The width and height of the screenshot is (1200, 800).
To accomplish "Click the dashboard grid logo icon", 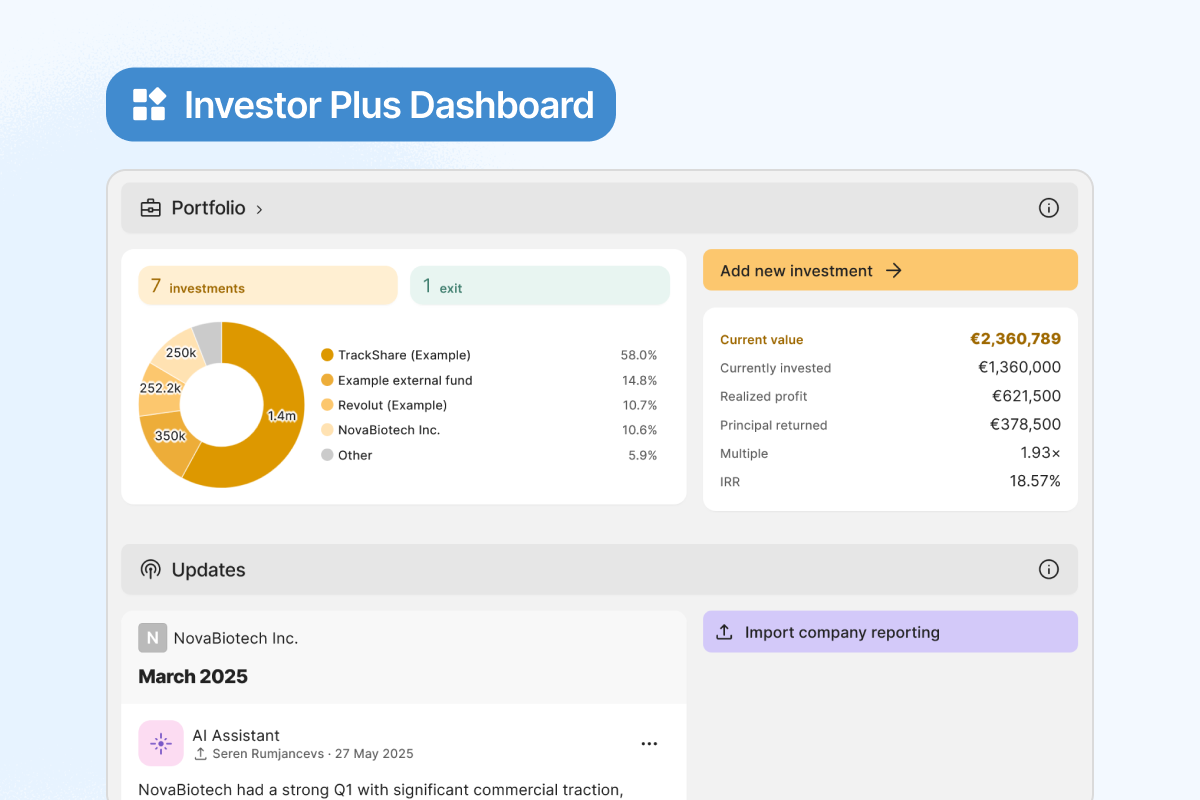I will [x=149, y=104].
